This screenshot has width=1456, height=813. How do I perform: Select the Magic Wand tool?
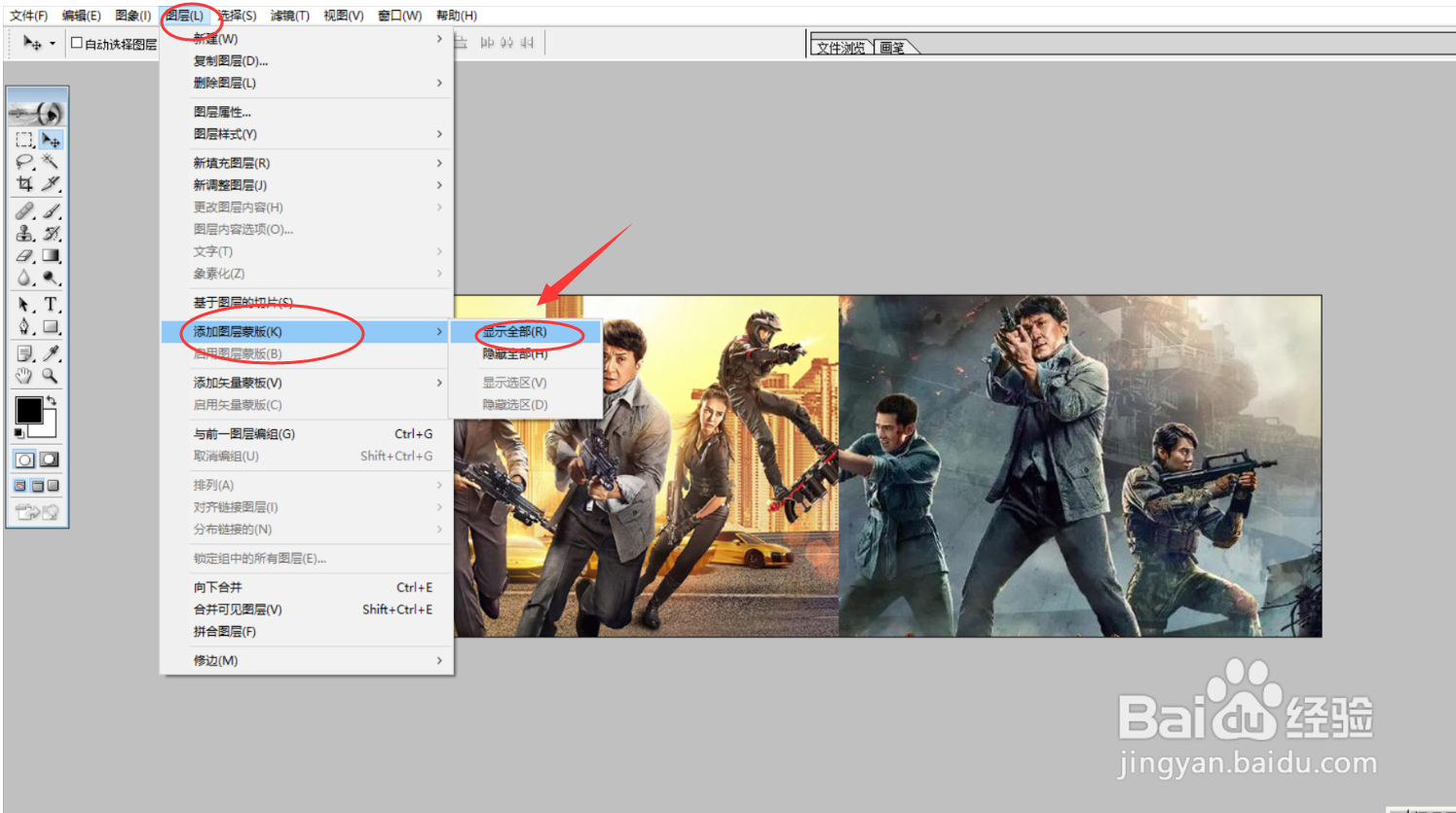pyautogui.click(x=51, y=162)
